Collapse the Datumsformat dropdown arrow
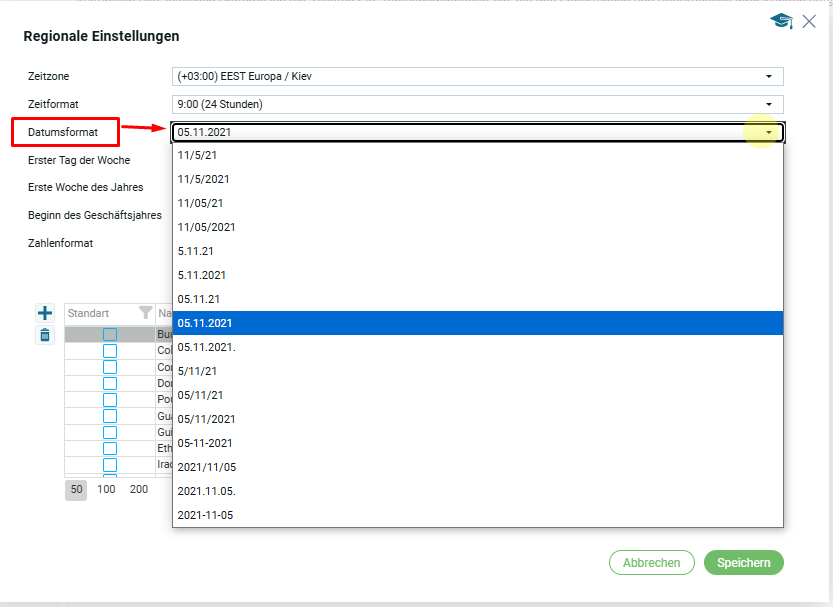This screenshot has height=607, width=833. coord(768,132)
